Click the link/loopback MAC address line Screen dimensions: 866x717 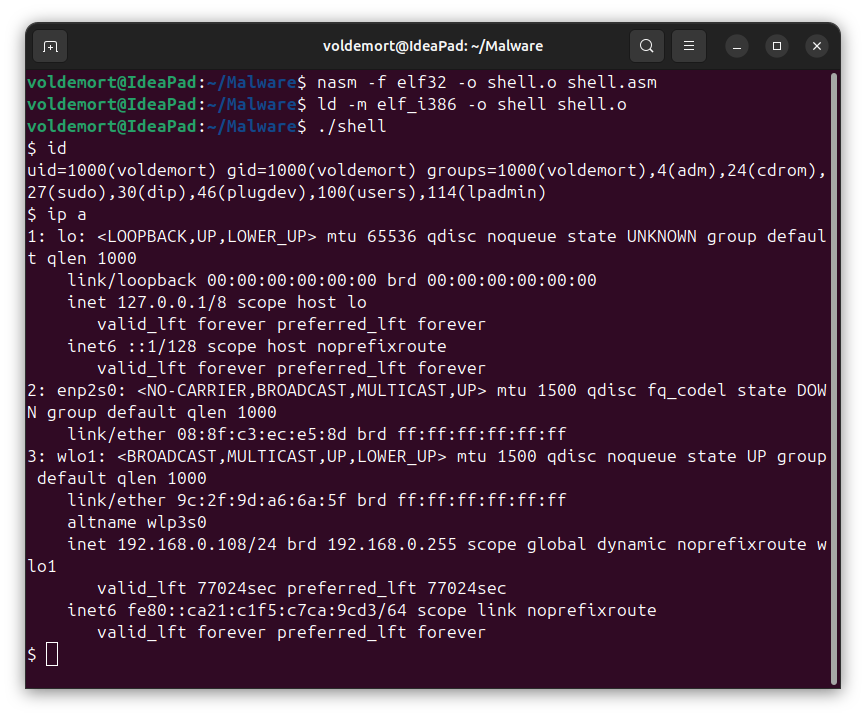[x=332, y=281]
